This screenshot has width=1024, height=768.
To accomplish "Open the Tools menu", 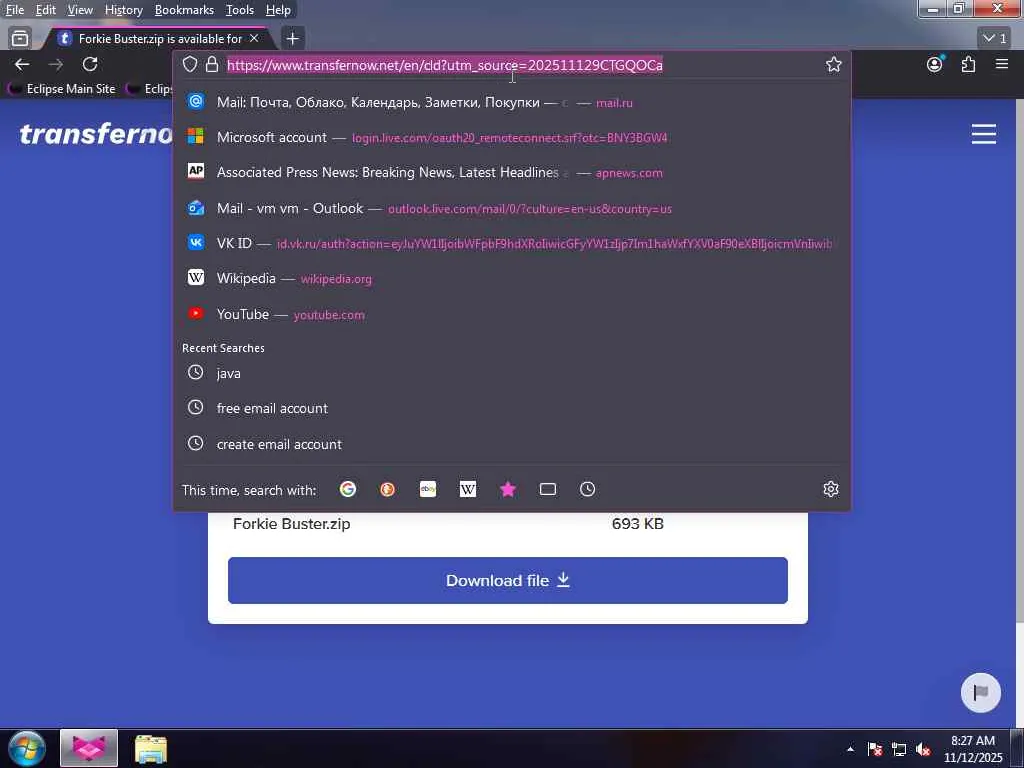I will coord(239,10).
